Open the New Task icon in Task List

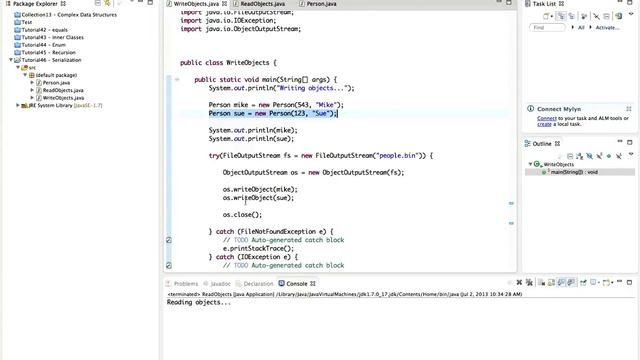[545, 16]
